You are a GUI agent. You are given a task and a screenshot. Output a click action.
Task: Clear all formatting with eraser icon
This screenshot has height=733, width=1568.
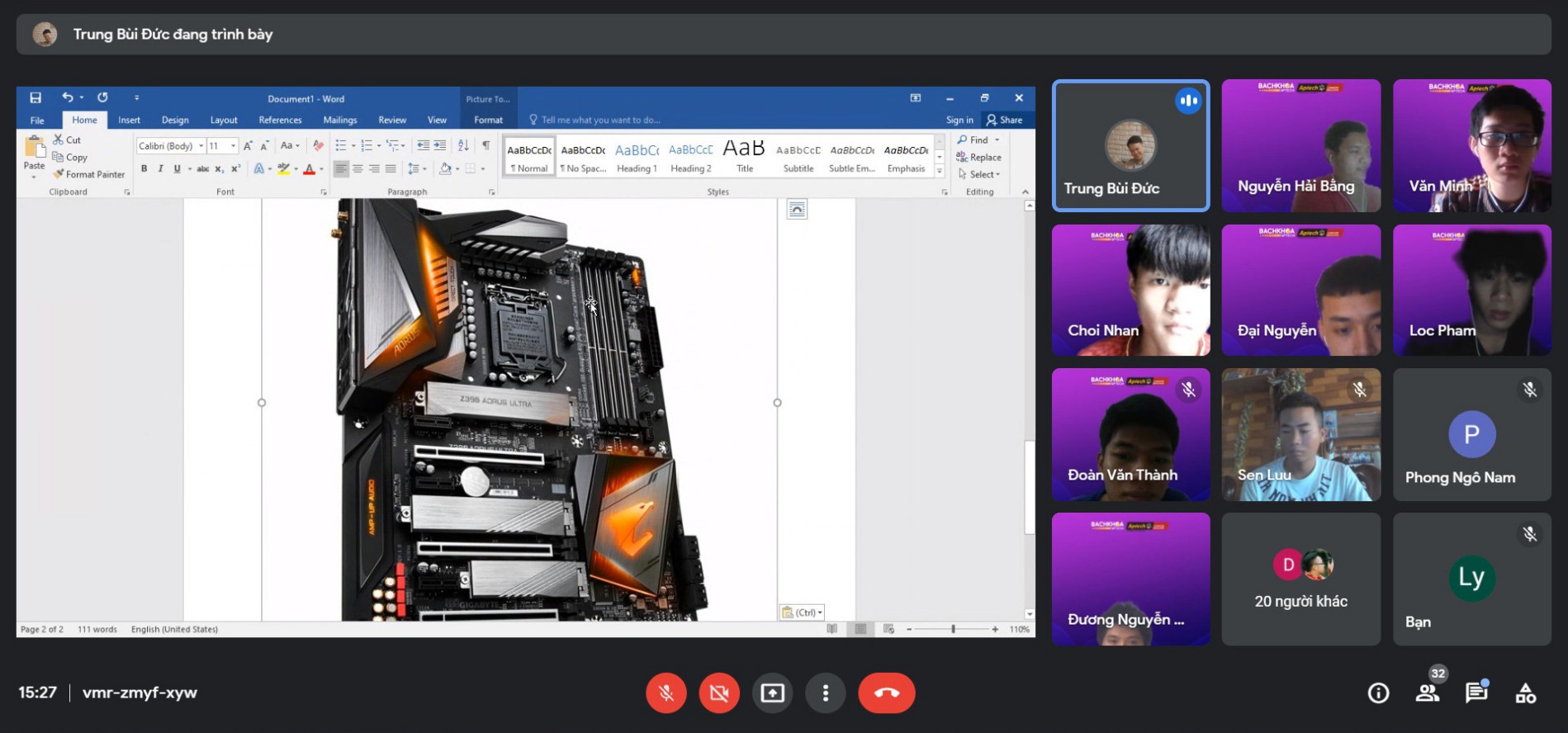tap(318, 145)
